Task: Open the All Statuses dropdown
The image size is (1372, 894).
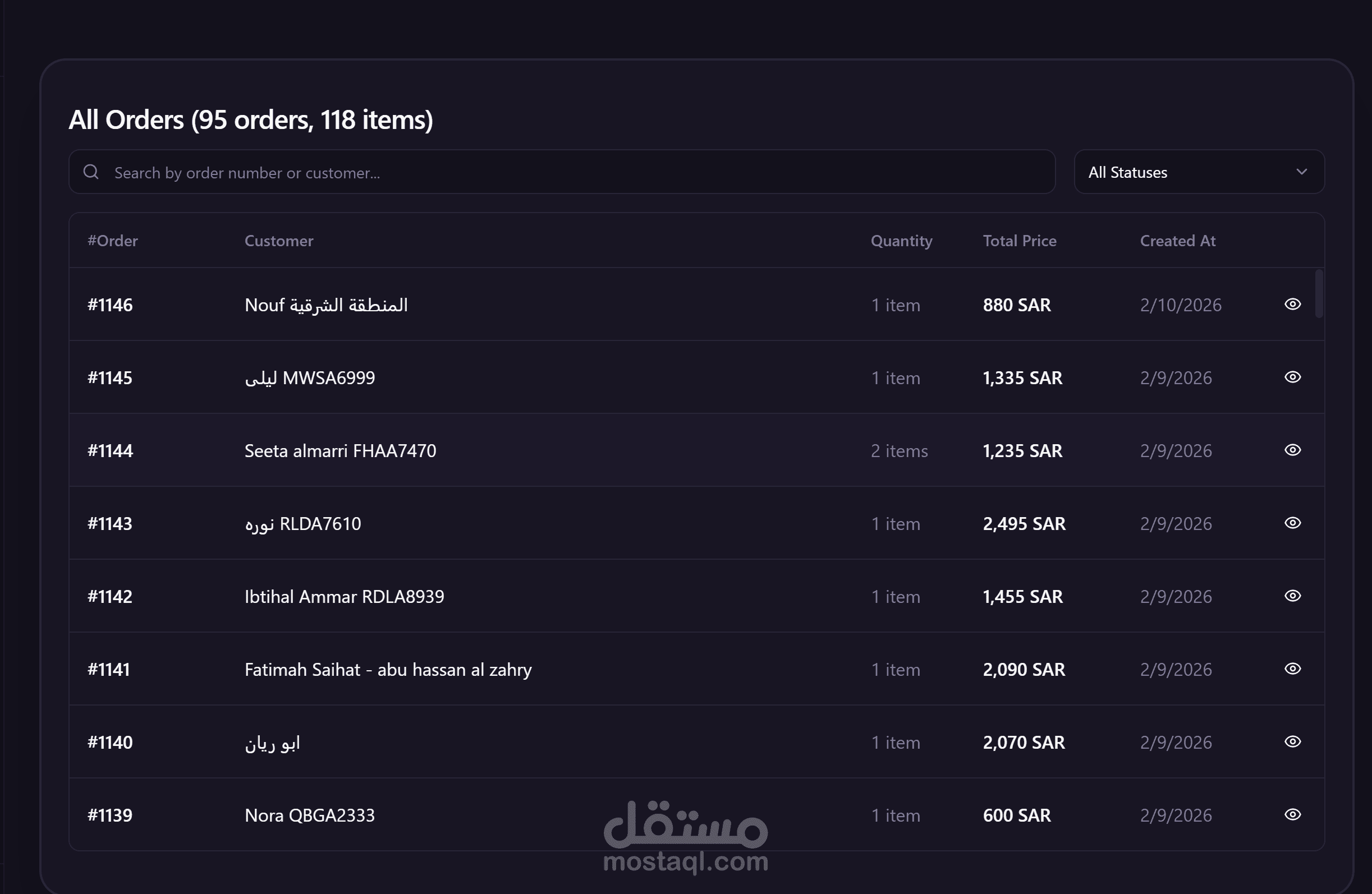Action: click(x=1198, y=172)
